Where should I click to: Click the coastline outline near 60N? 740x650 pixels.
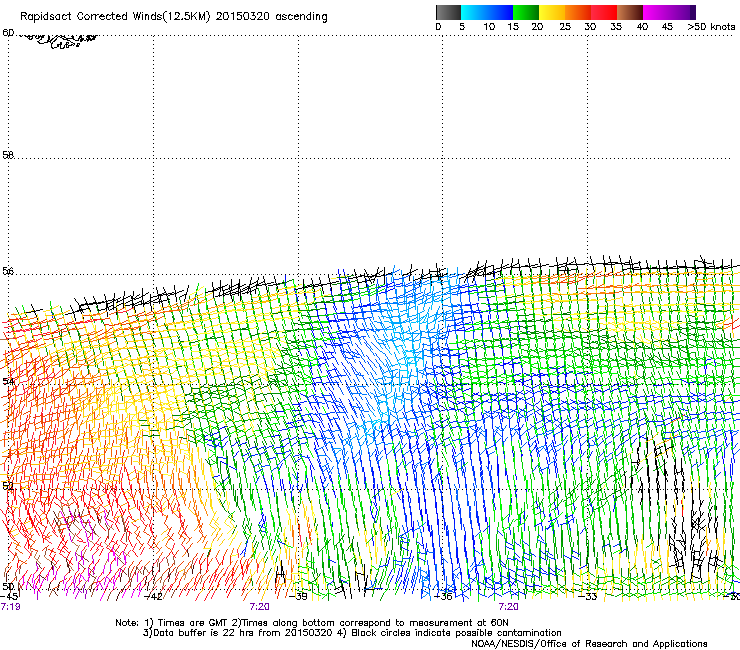coord(59,40)
